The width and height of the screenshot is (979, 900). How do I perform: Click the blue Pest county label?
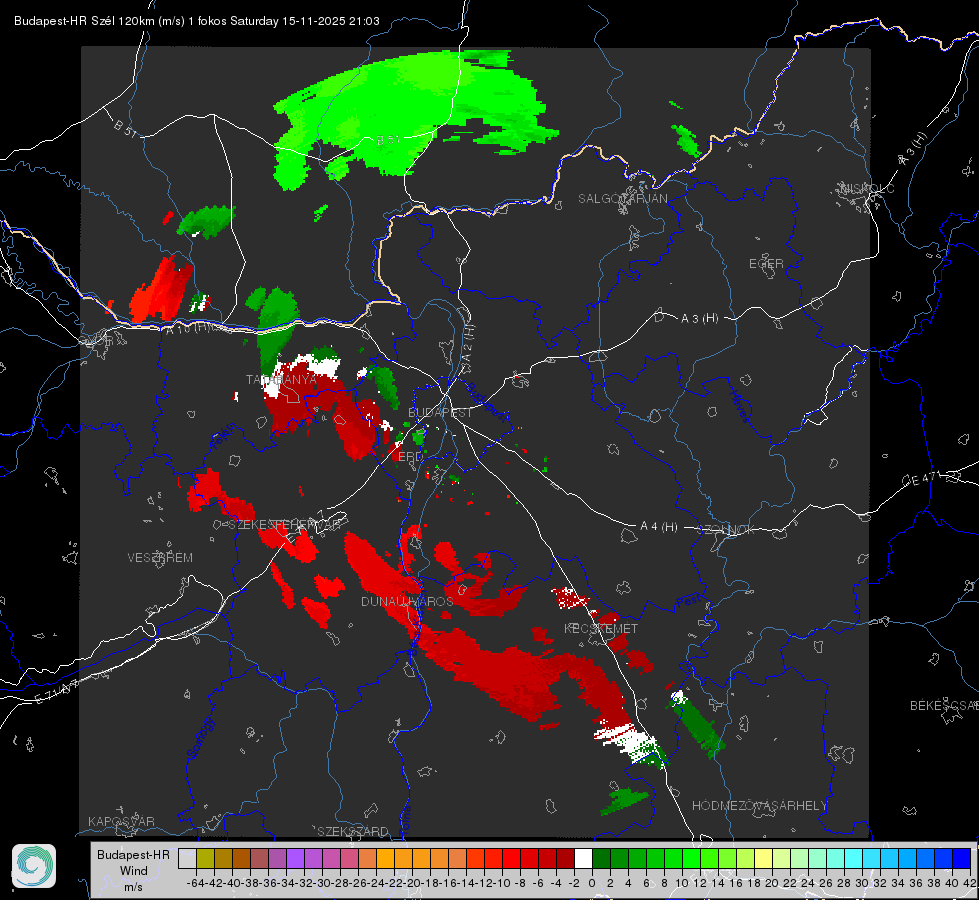point(689,602)
